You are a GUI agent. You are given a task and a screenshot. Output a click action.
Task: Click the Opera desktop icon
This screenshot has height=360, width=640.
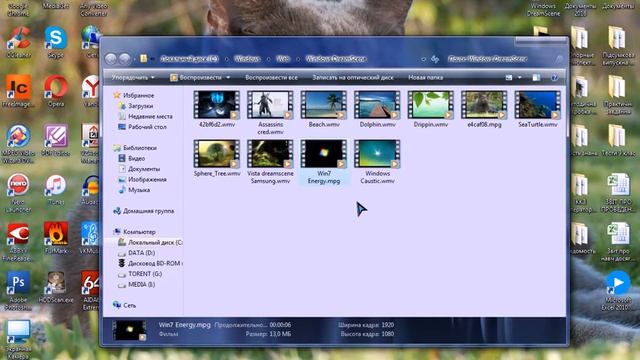click(x=56, y=91)
